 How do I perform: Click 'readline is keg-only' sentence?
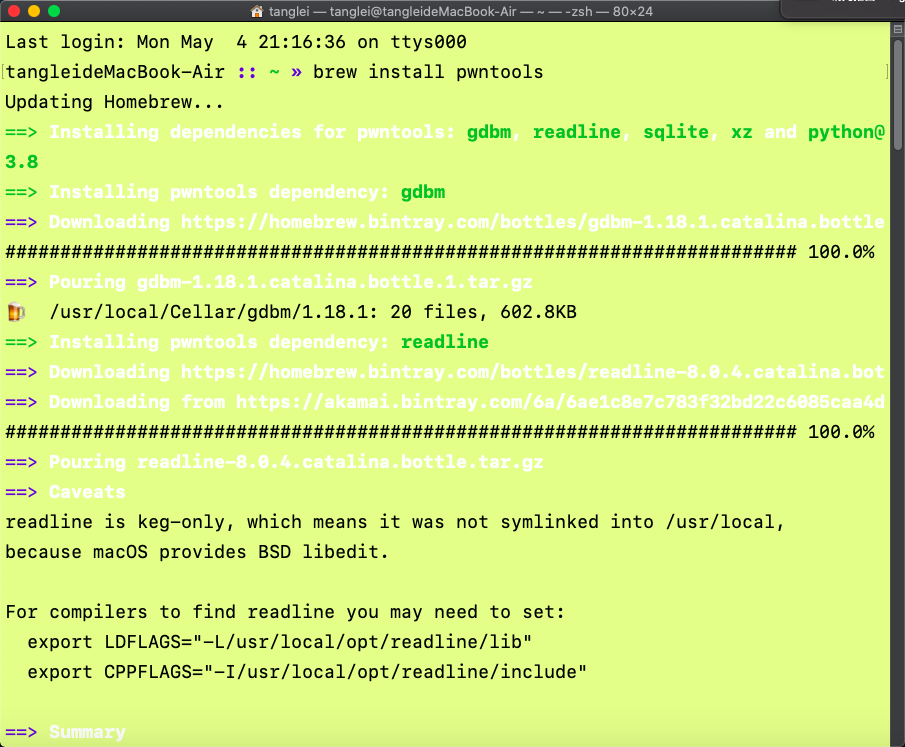tap(395, 522)
